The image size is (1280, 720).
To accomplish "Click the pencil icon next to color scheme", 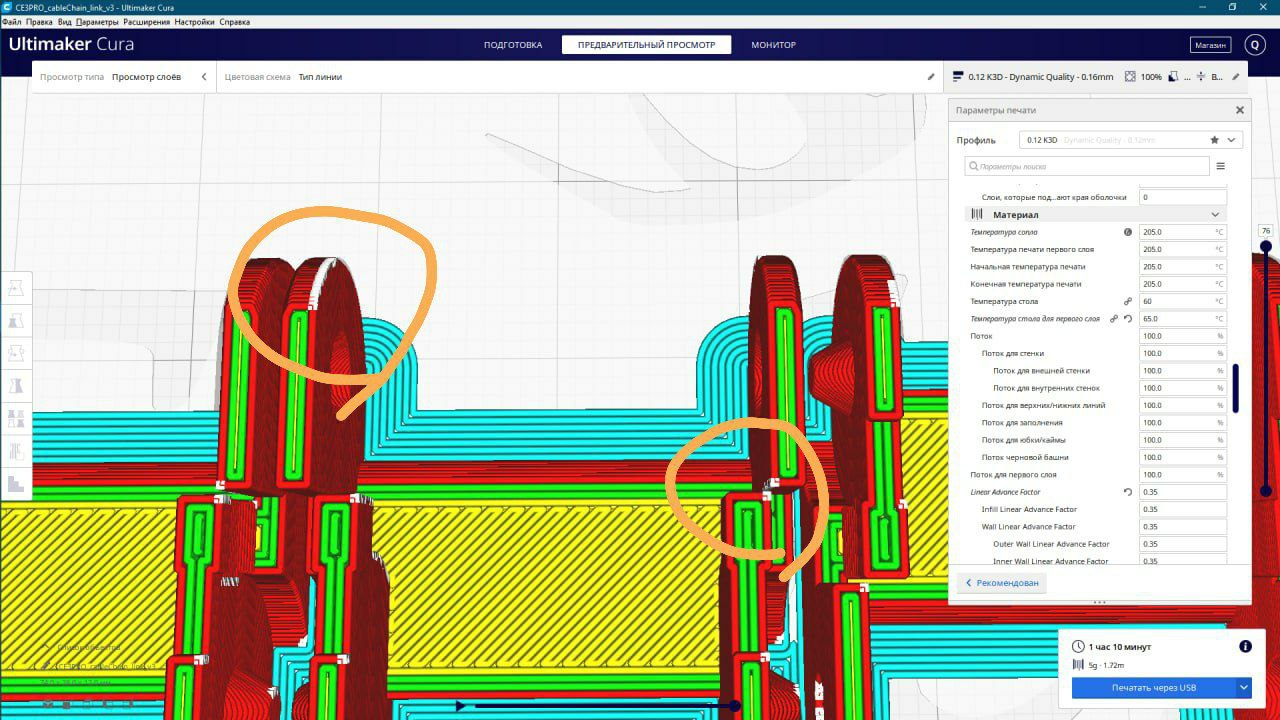I will (x=930, y=76).
